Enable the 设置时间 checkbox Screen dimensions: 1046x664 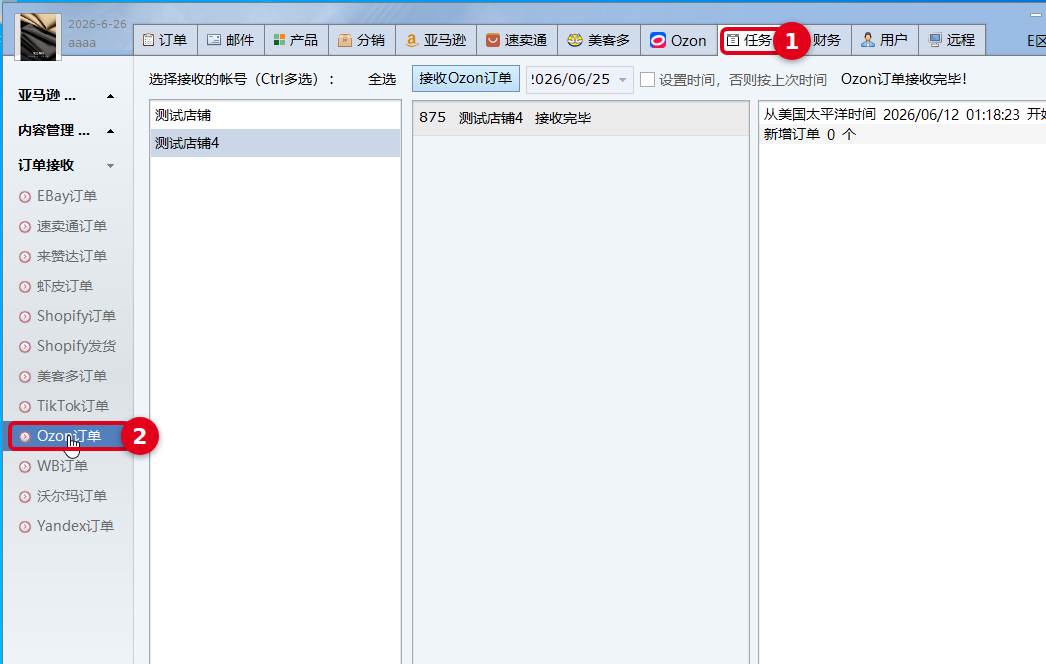[647, 80]
